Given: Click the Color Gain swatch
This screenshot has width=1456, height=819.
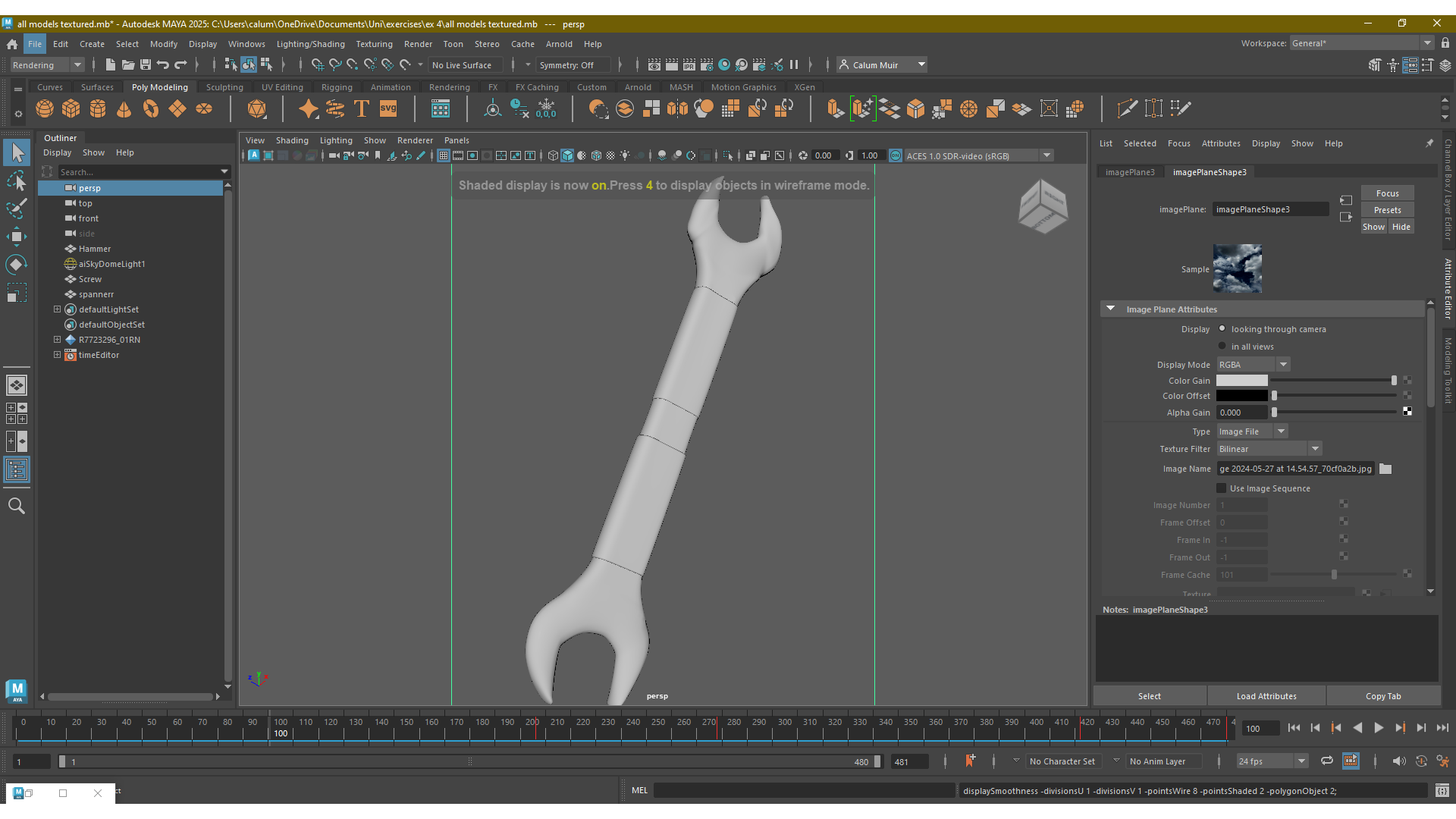Looking at the screenshot, I should (x=1241, y=381).
